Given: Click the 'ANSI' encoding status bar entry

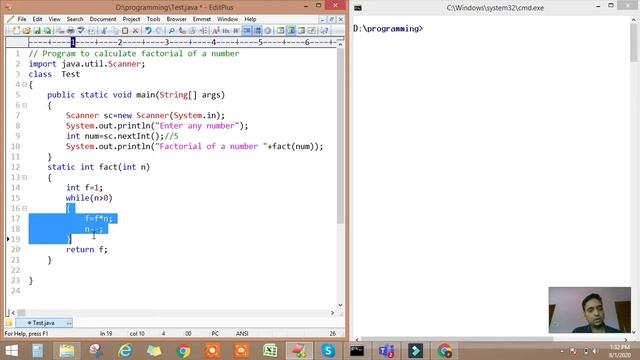Looking at the screenshot, I should point(242,333).
